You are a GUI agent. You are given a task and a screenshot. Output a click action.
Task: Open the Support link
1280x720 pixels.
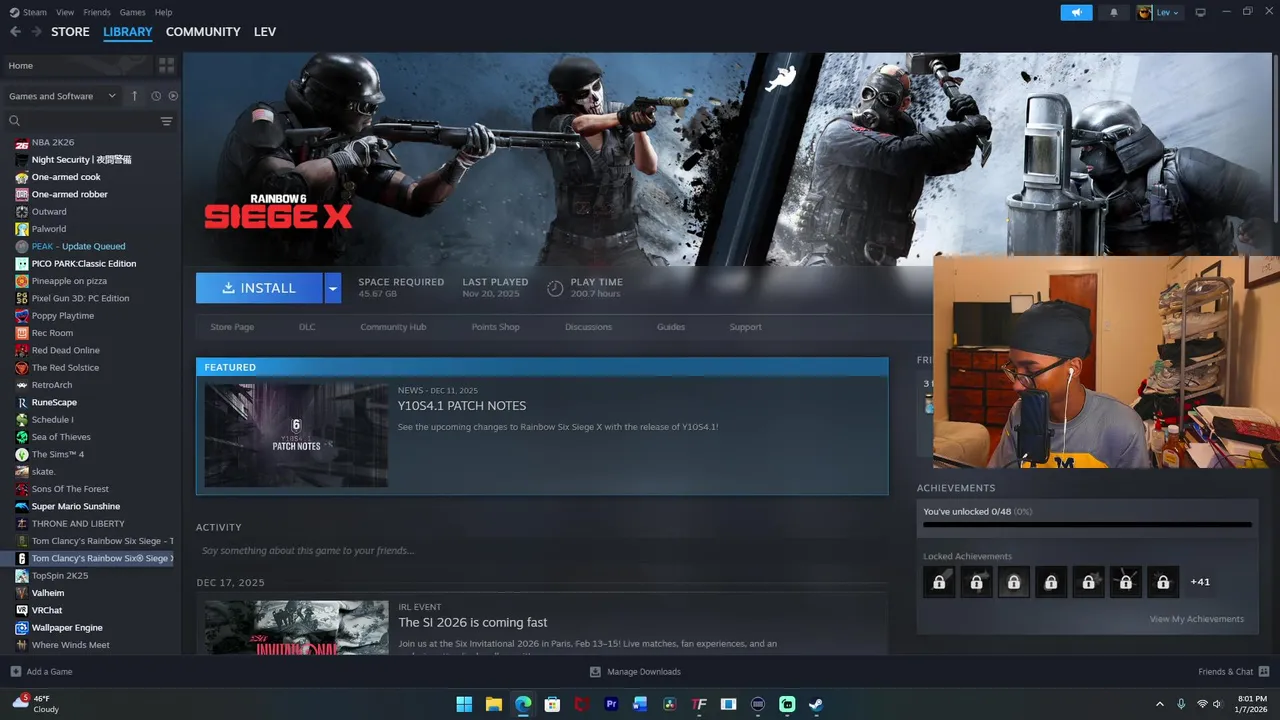pos(745,327)
